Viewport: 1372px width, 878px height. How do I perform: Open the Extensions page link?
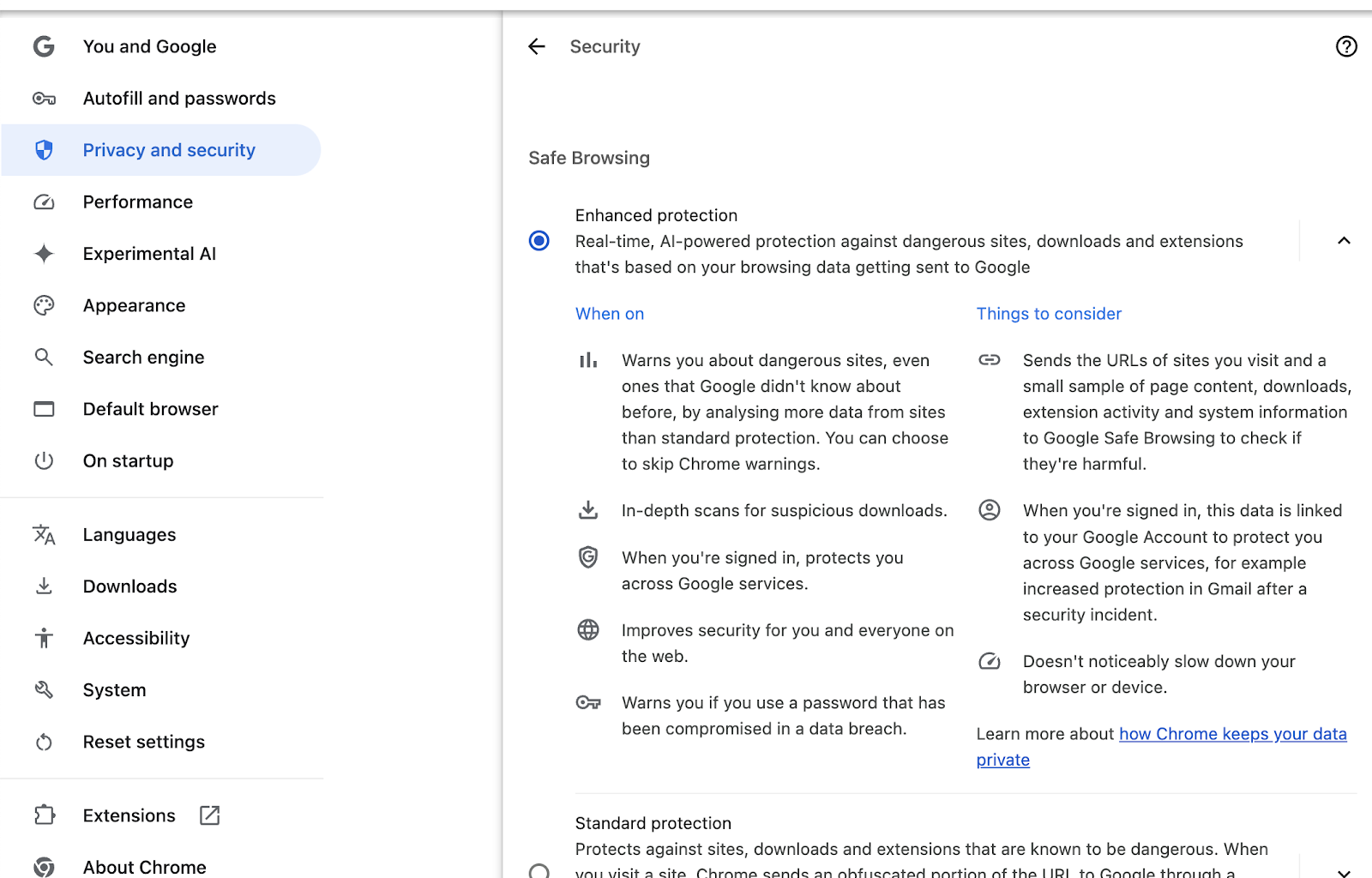161,815
